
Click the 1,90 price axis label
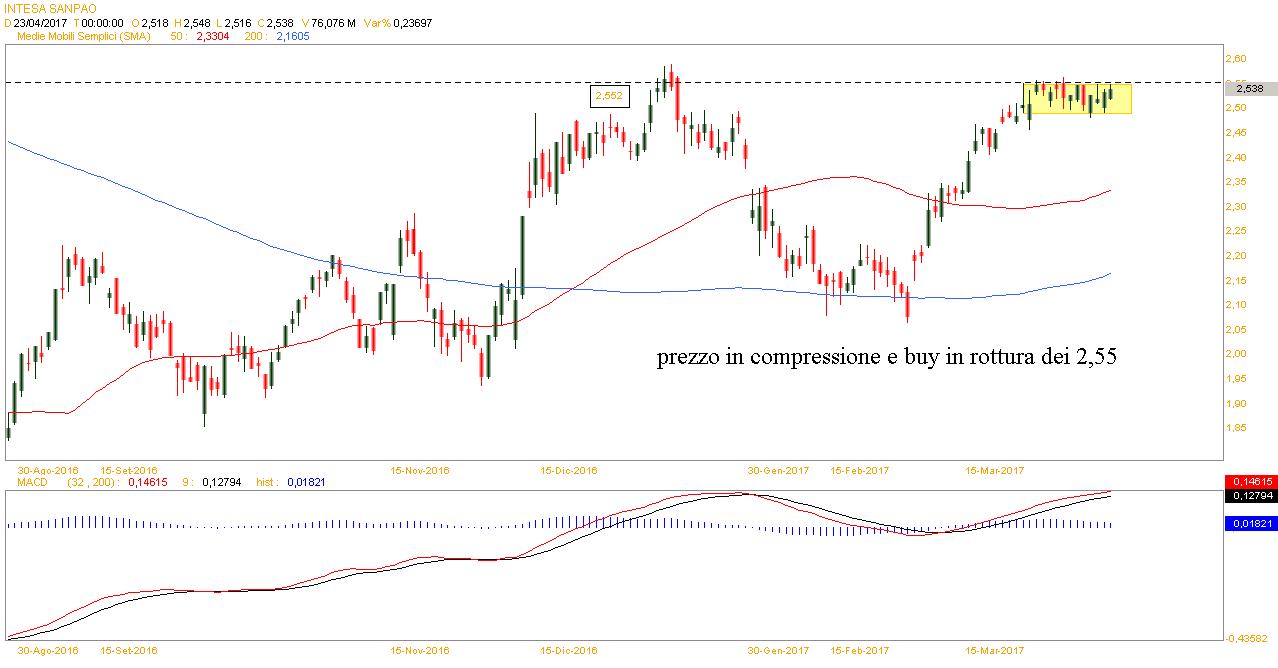point(1238,403)
